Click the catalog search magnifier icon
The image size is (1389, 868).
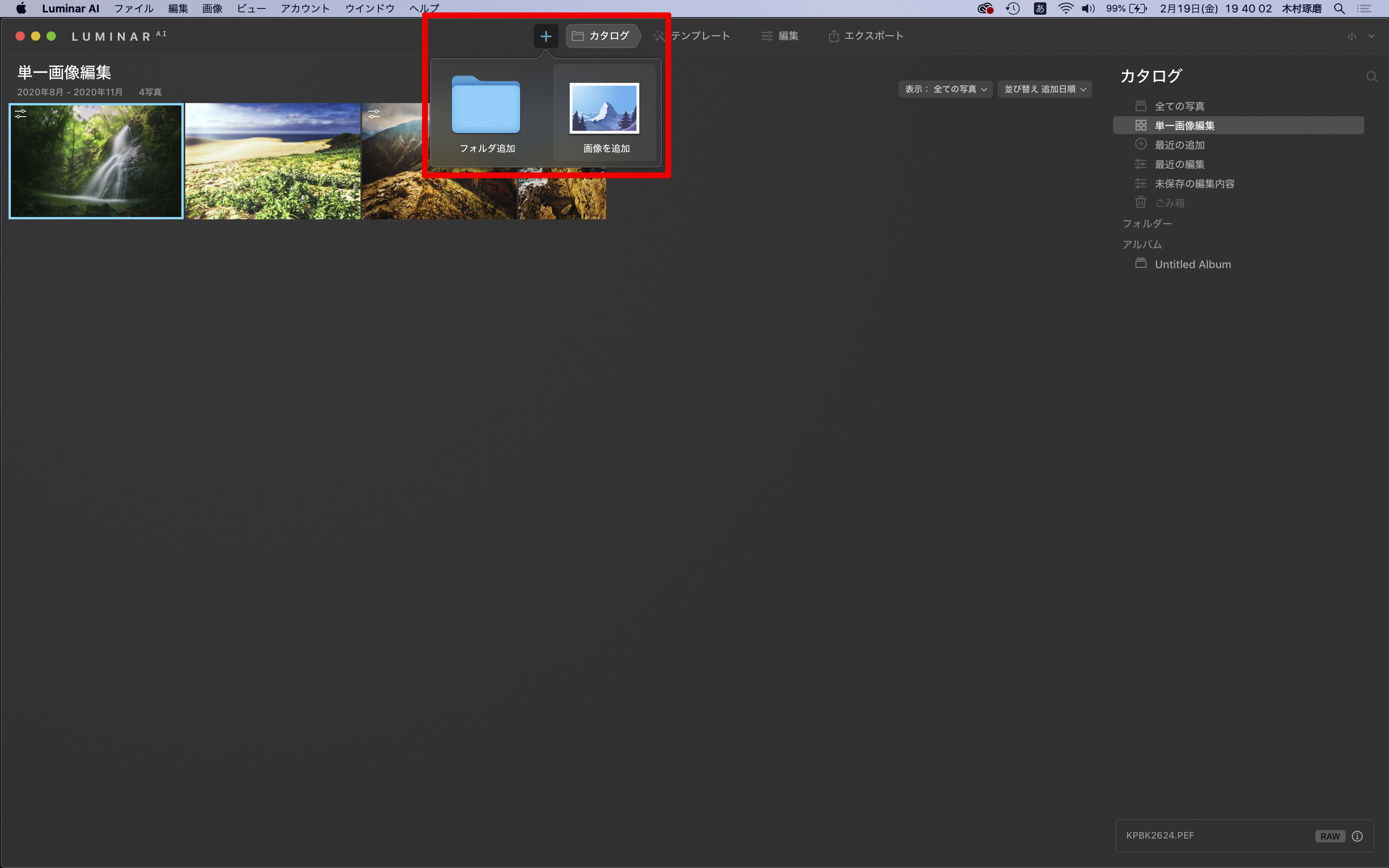click(x=1371, y=77)
